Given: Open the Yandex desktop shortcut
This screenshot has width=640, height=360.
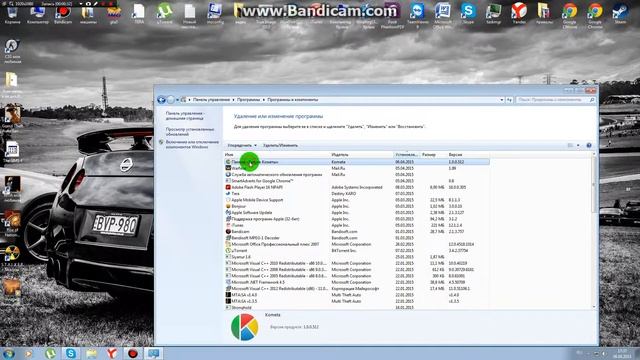Looking at the screenshot, I should point(519,14).
